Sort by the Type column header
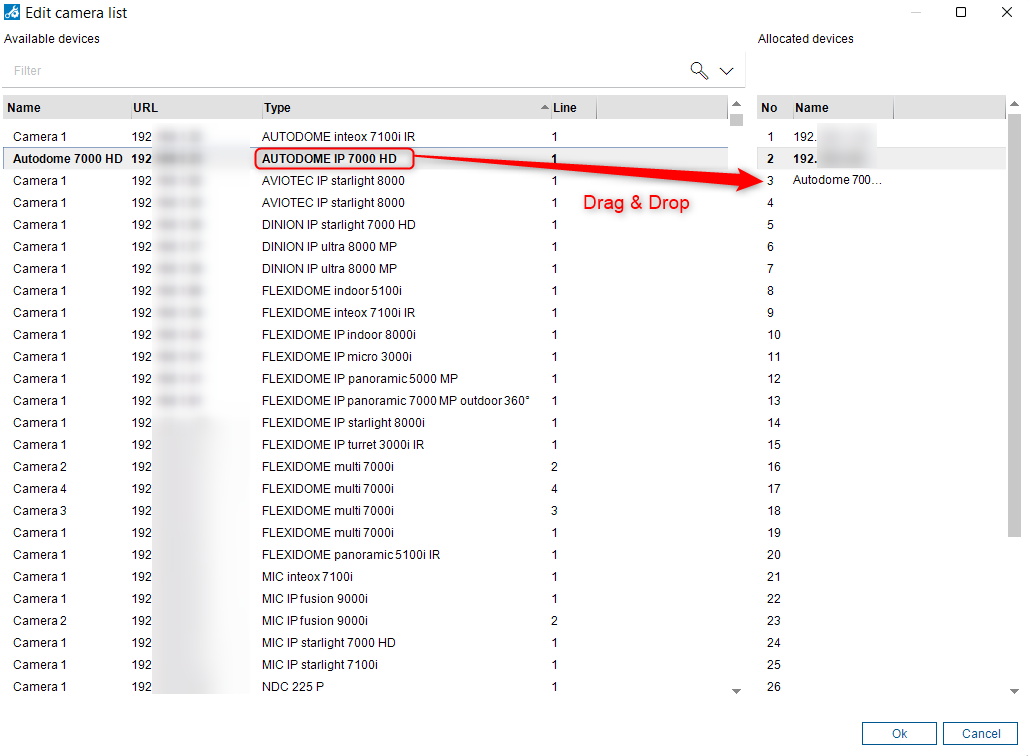 (405, 108)
